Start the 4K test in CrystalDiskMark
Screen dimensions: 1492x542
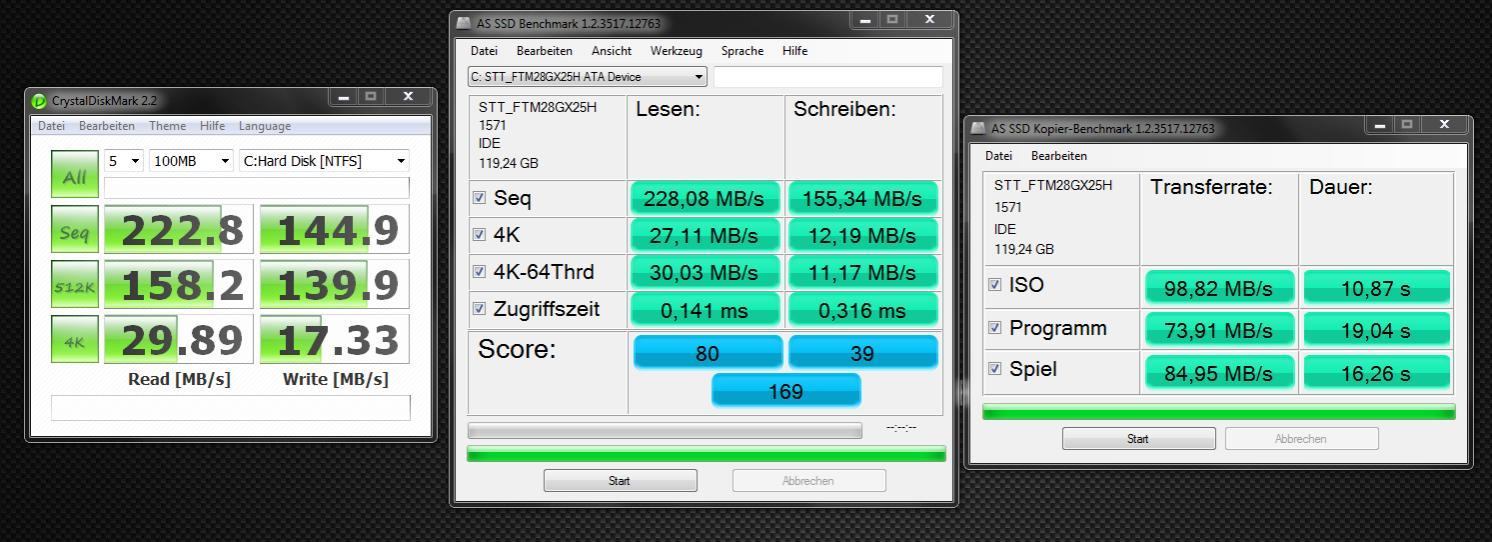pos(75,340)
